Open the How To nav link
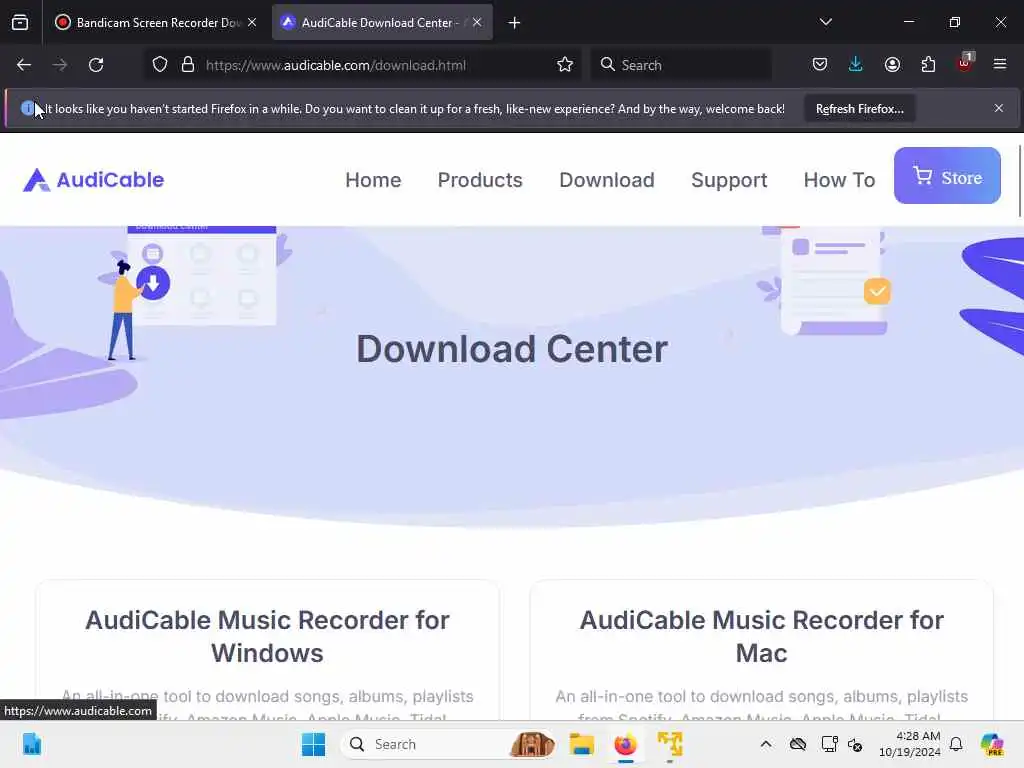 [x=839, y=180]
